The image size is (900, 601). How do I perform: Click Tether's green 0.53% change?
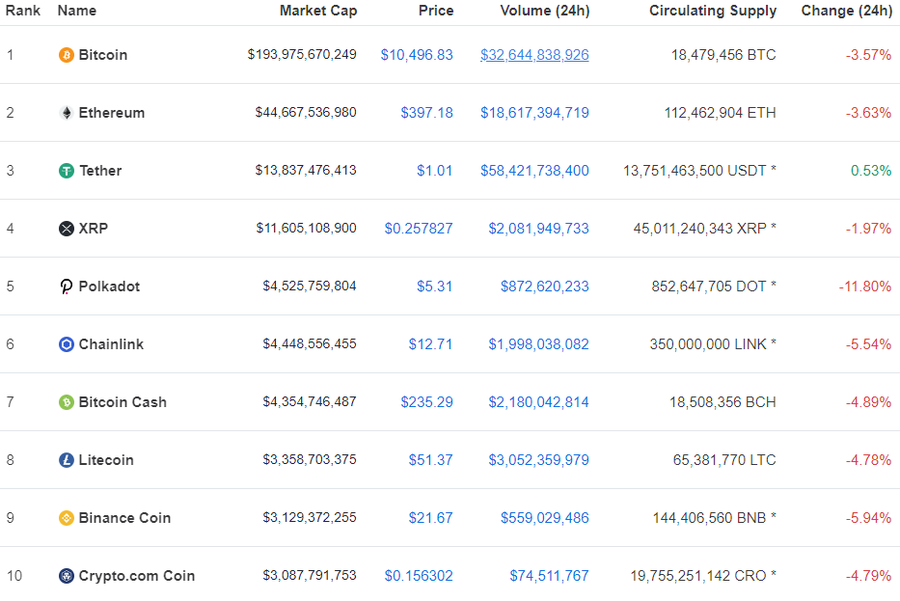pyautogui.click(x=871, y=171)
